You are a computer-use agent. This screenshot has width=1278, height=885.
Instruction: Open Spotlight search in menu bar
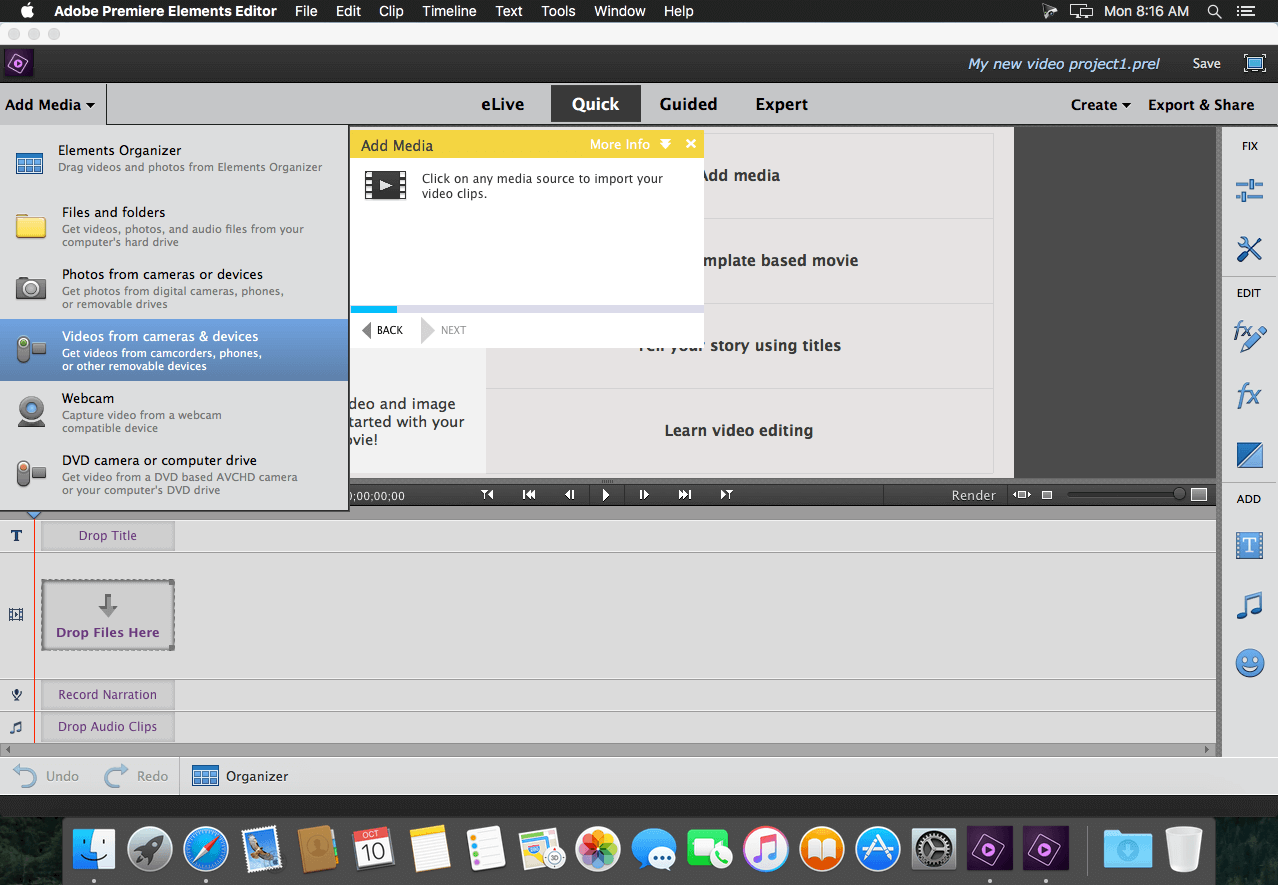point(1214,11)
